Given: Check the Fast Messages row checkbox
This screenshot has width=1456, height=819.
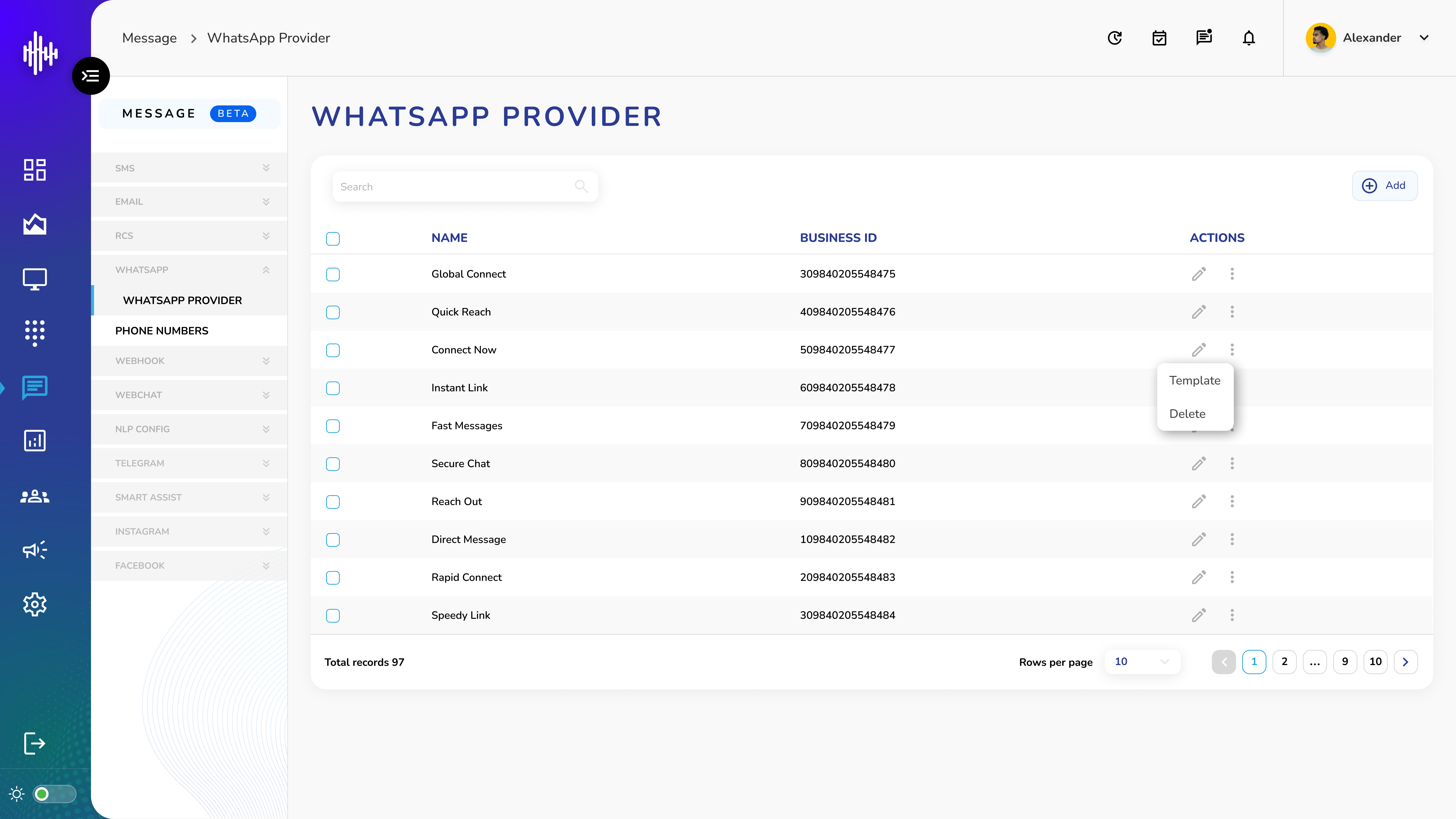Looking at the screenshot, I should point(333,426).
